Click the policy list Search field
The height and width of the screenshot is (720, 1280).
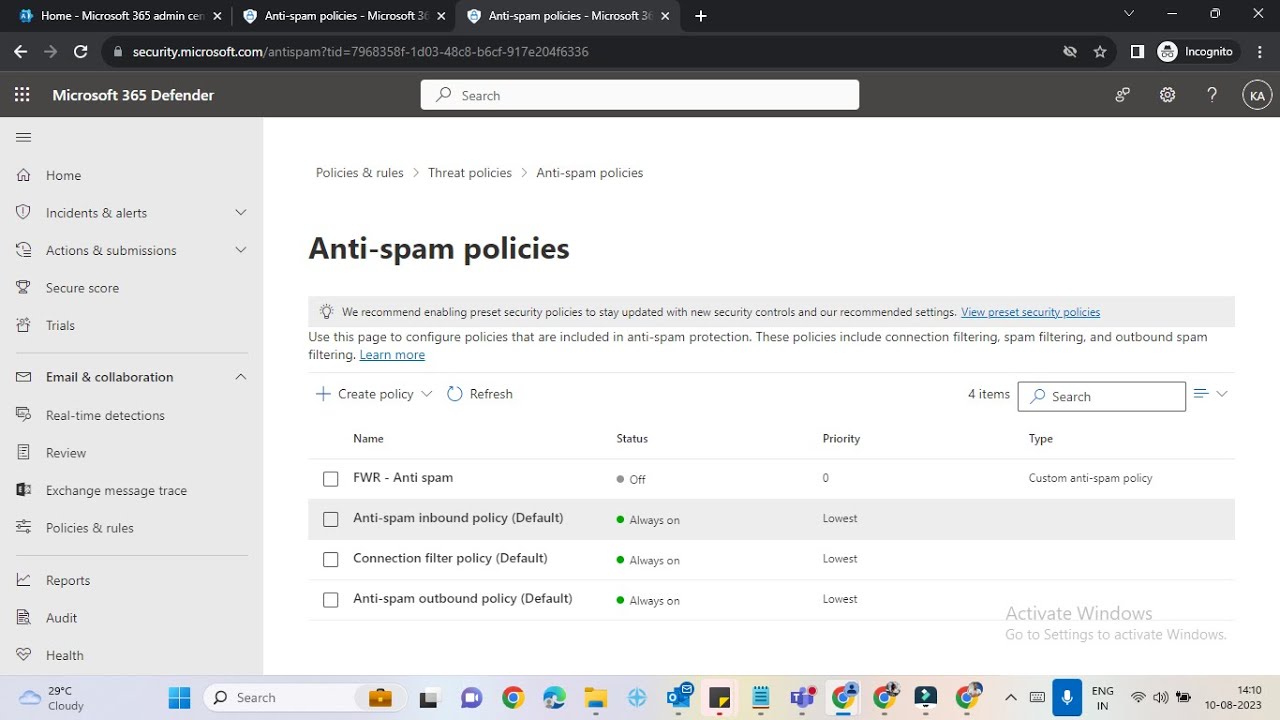1101,396
